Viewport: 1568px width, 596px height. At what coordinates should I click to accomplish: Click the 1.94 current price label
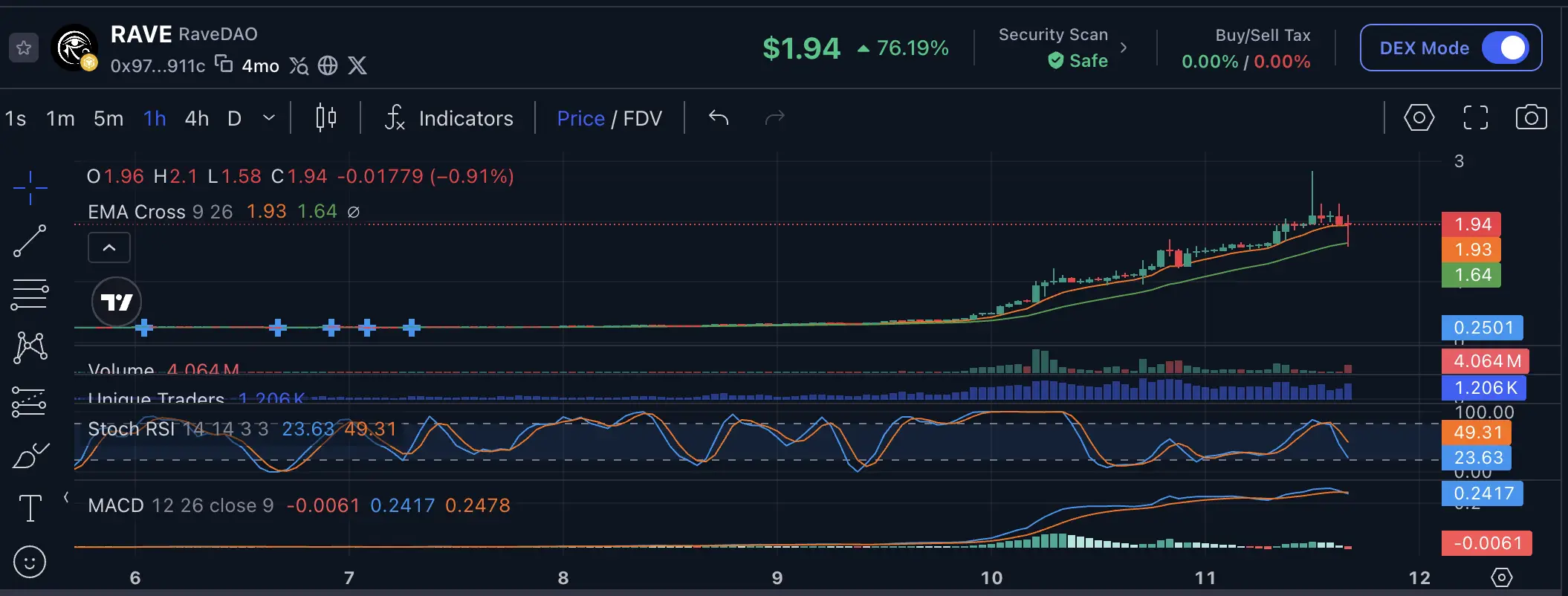(x=1471, y=224)
